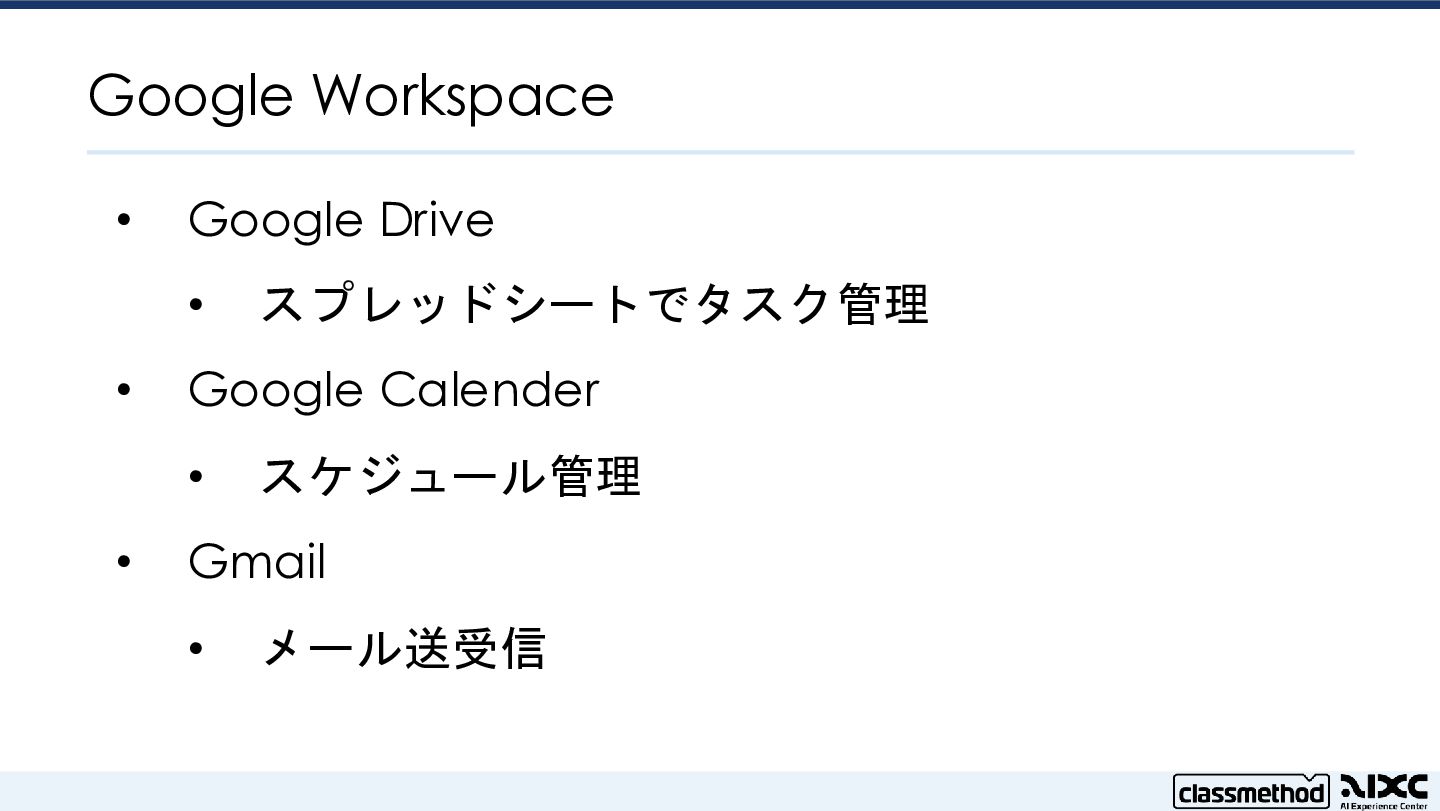Select the "Google Drive" bullet text
This screenshot has width=1440, height=811.
coord(341,220)
